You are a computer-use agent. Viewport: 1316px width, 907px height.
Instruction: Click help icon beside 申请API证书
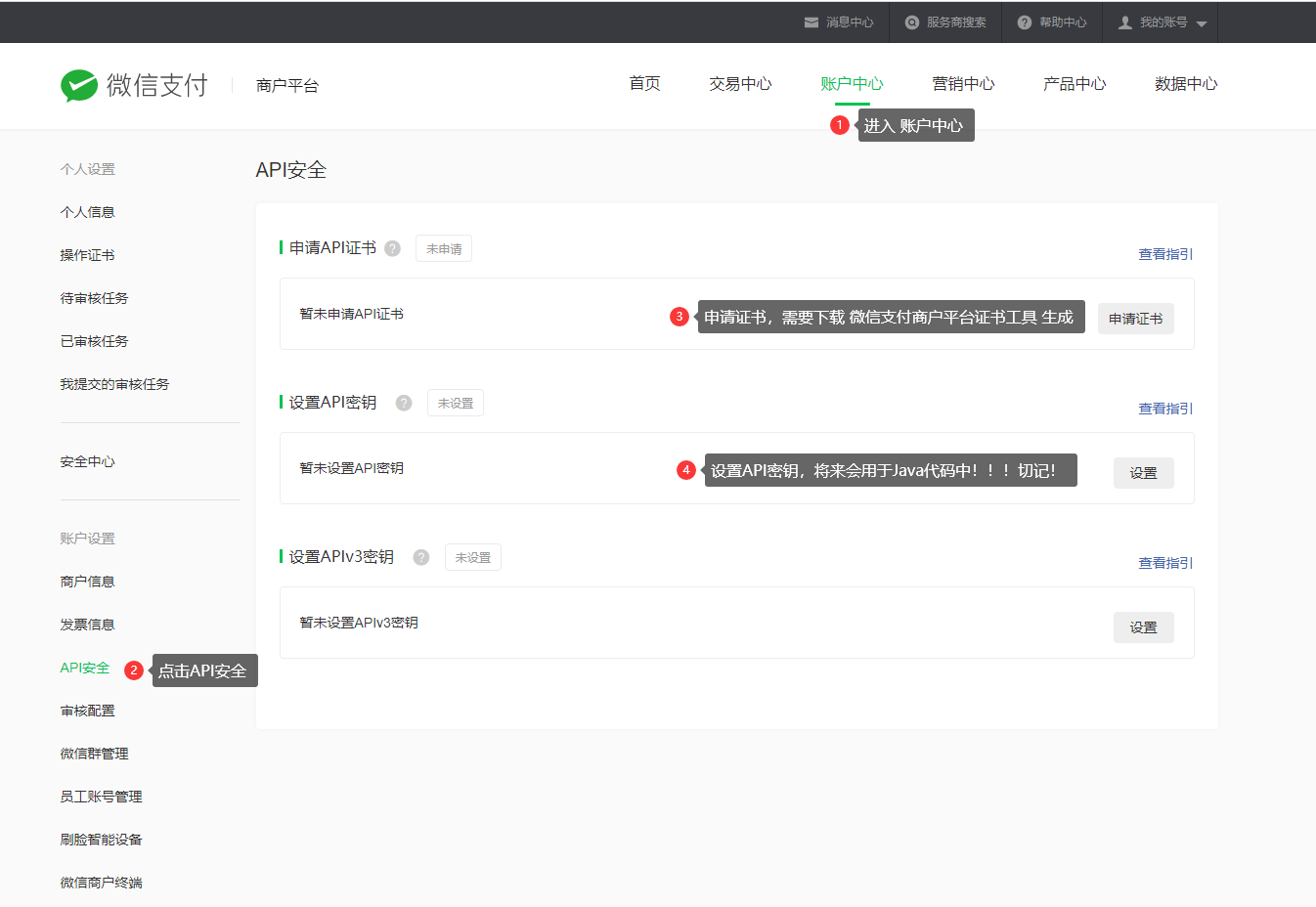pyautogui.click(x=393, y=248)
